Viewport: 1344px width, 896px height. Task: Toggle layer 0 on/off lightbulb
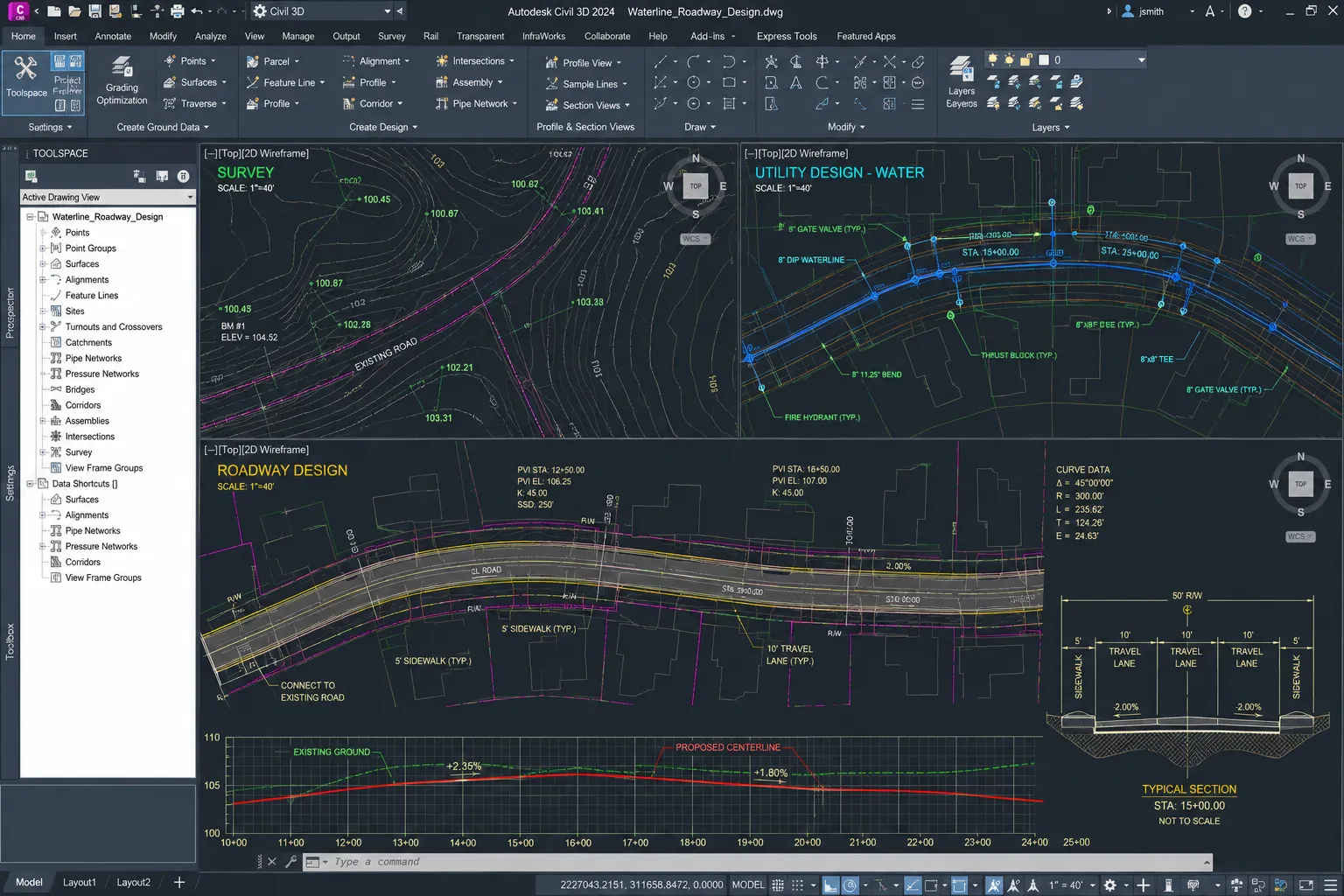click(992, 60)
